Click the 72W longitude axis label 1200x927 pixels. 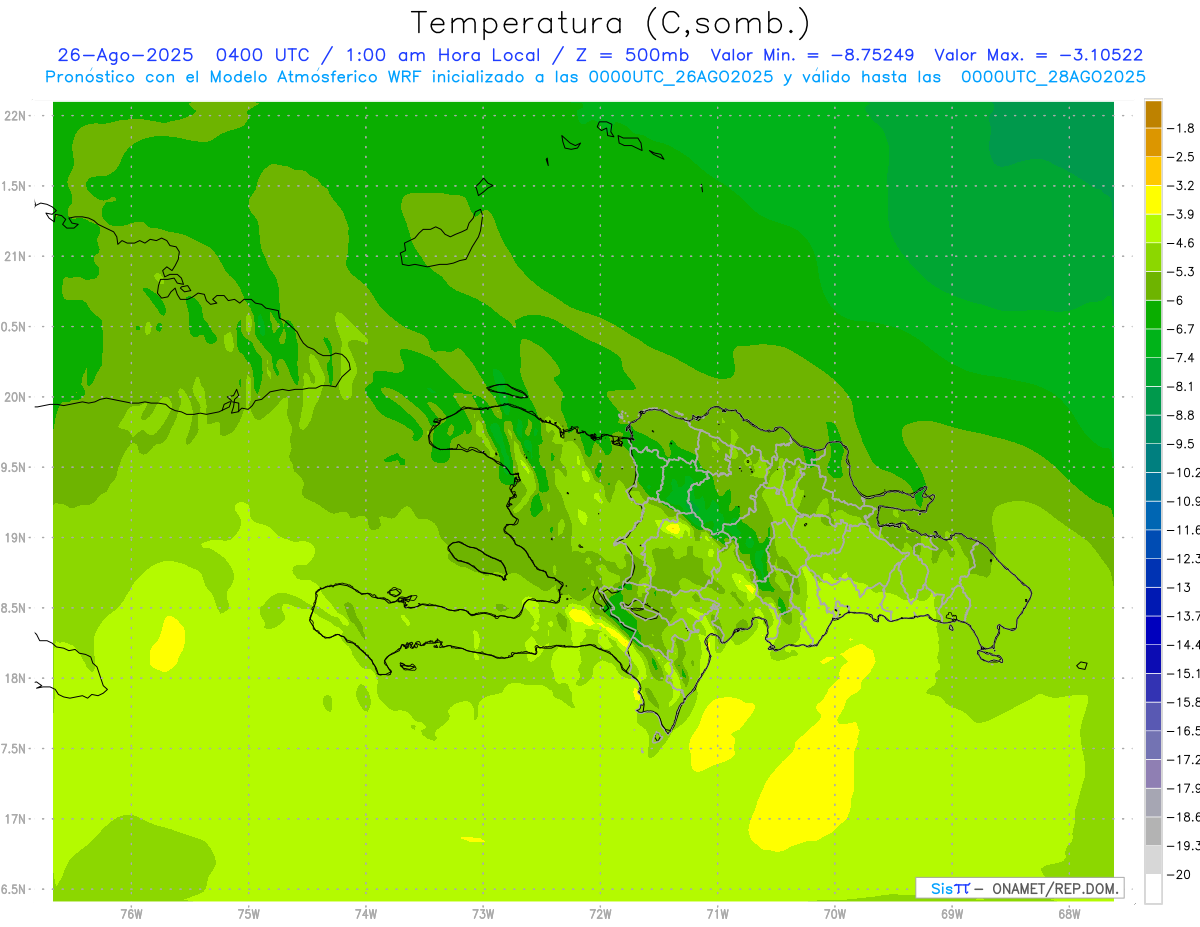600,914
